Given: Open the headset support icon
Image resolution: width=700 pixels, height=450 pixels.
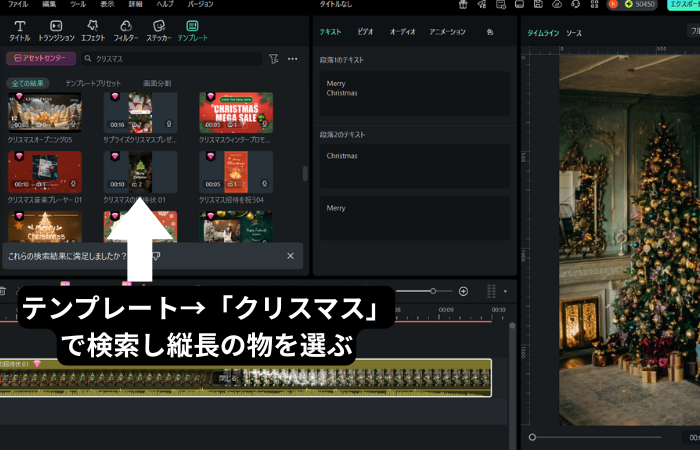Looking at the screenshot, I should coord(575,4).
